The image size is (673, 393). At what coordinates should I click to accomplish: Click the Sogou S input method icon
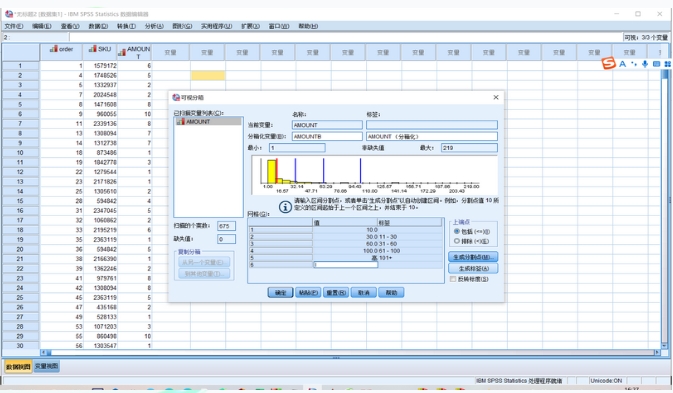pyautogui.click(x=608, y=63)
